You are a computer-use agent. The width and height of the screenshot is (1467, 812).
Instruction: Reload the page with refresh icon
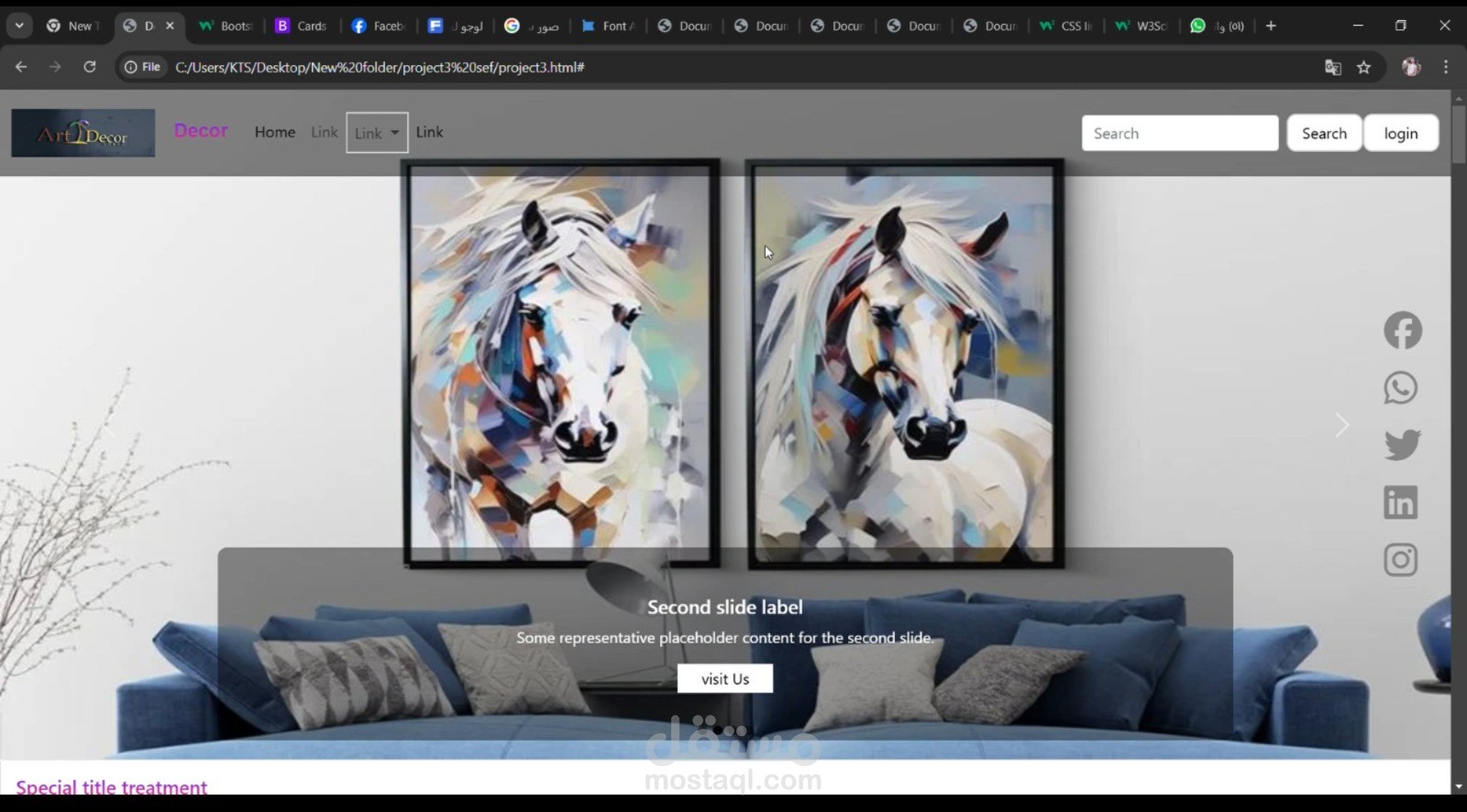90,67
